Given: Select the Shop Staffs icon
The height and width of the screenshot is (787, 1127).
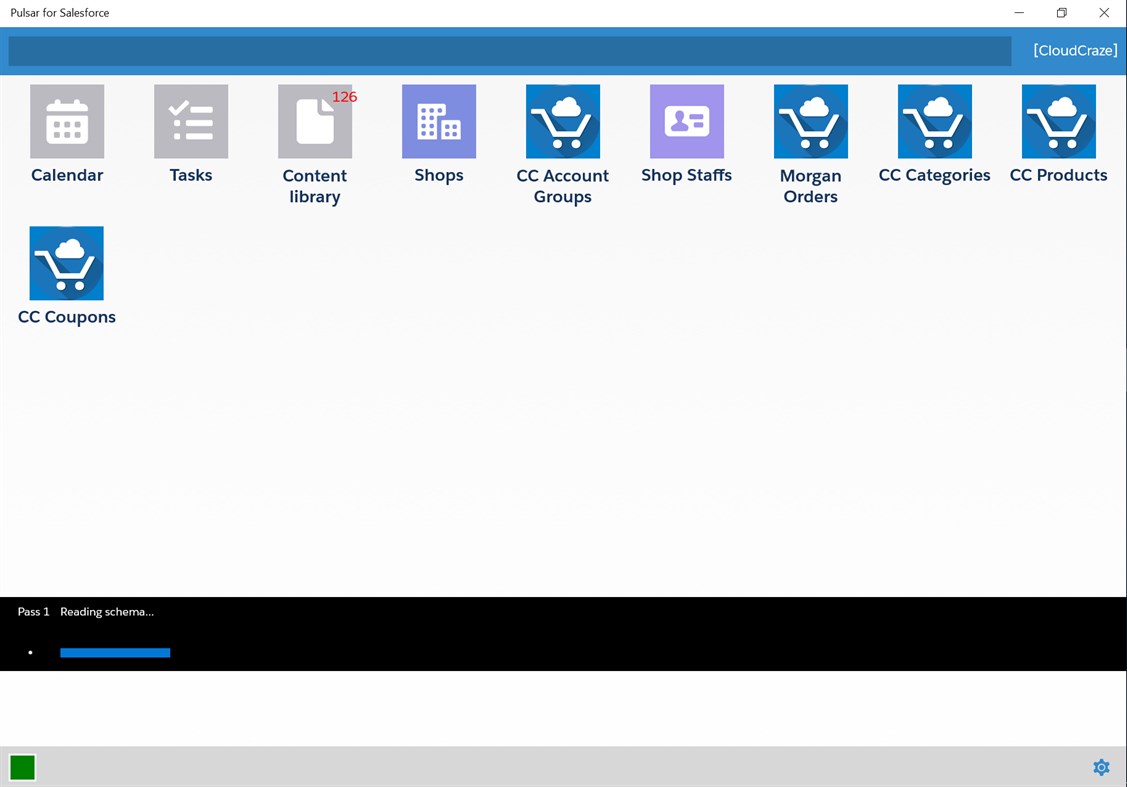Looking at the screenshot, I should tap(686, 120).
